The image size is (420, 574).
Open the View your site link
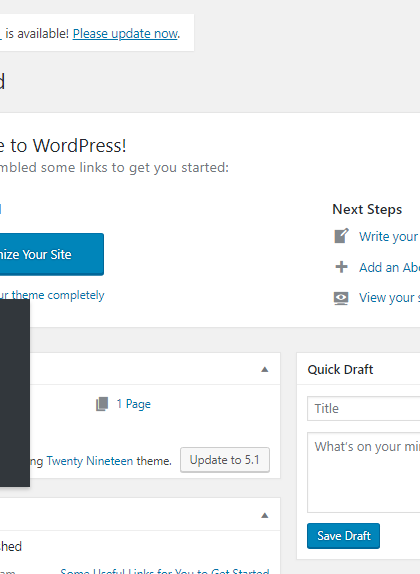coord(389,298)
